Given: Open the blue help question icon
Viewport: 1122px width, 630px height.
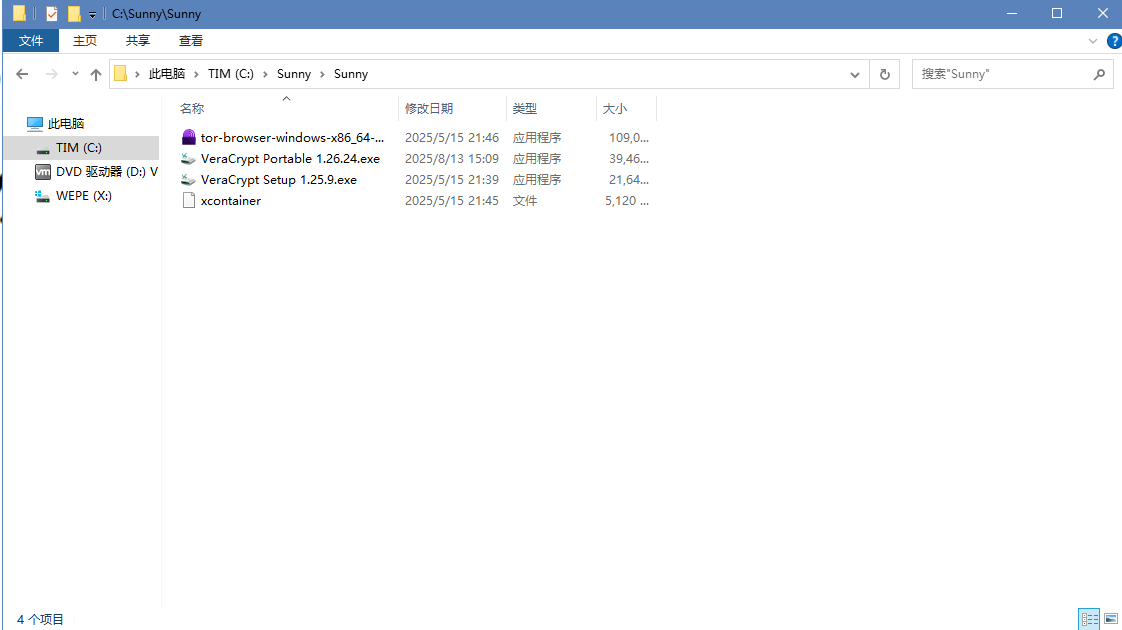Looking at the screenshot, I should click(1114, 41).
